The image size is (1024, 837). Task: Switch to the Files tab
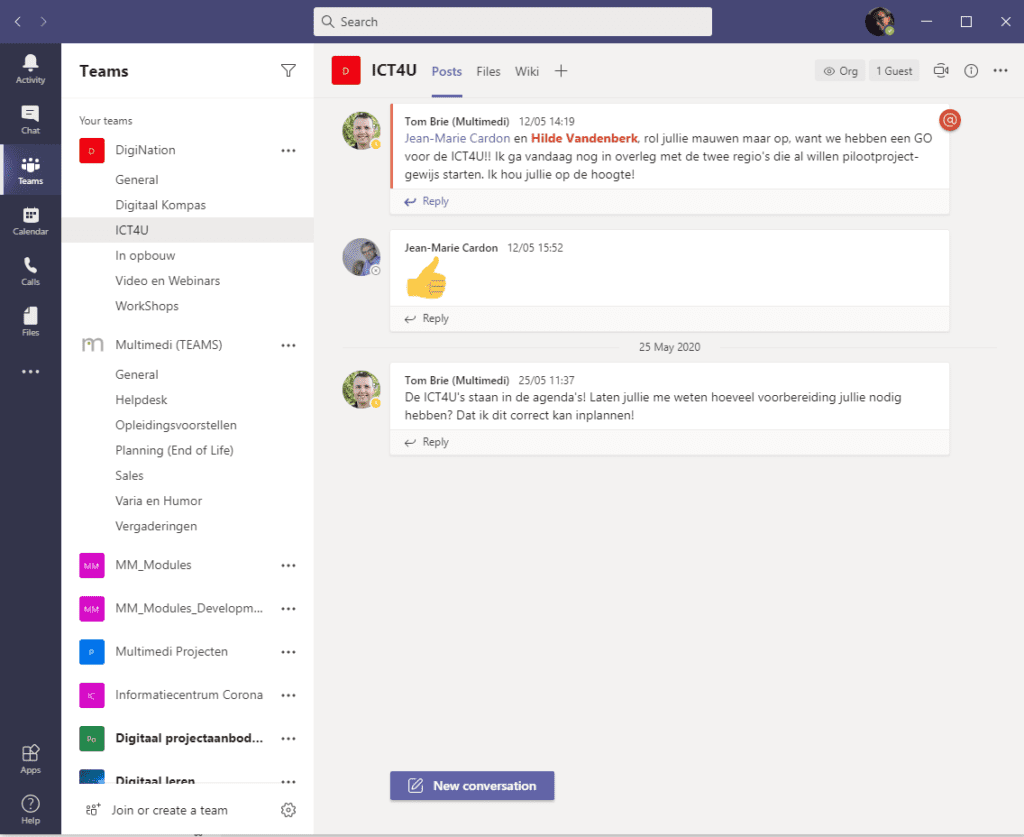point(488,71)
